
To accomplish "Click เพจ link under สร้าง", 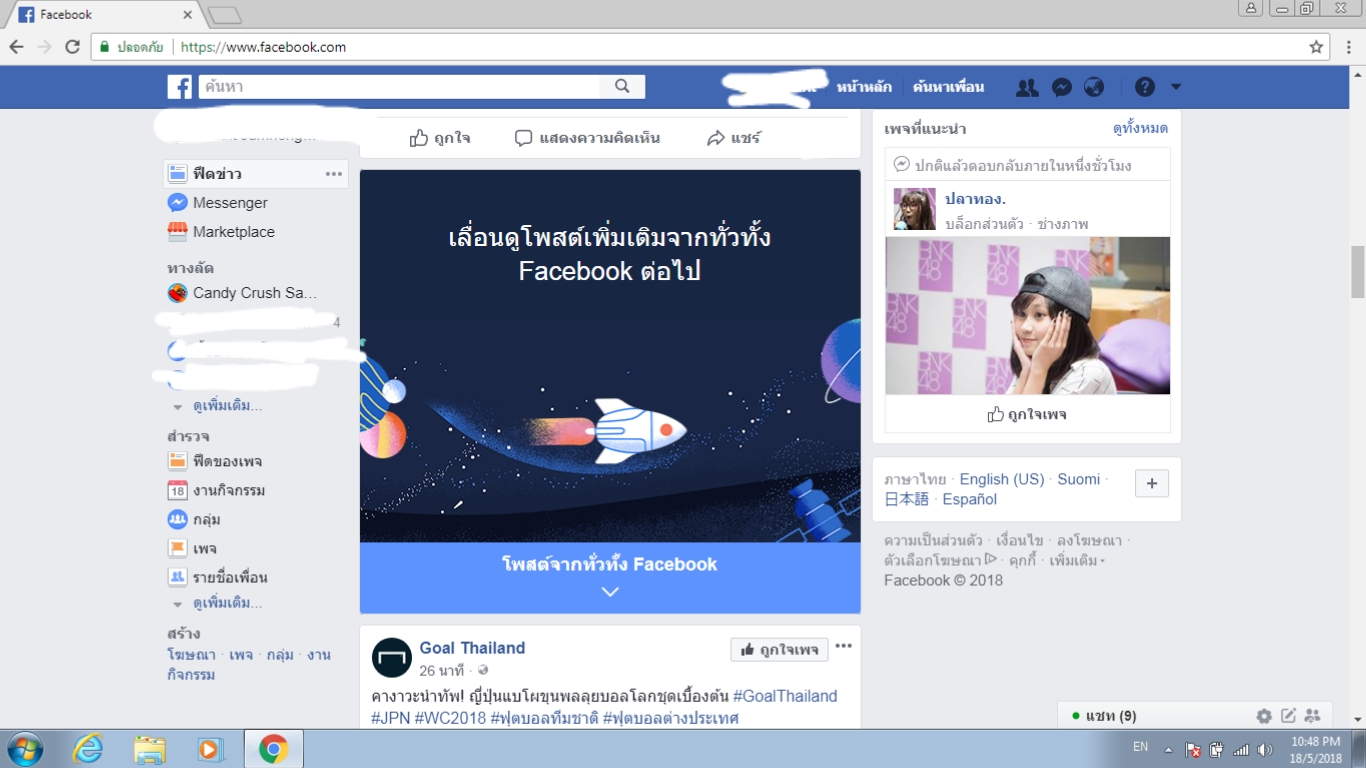I will (x=241, y=655).
